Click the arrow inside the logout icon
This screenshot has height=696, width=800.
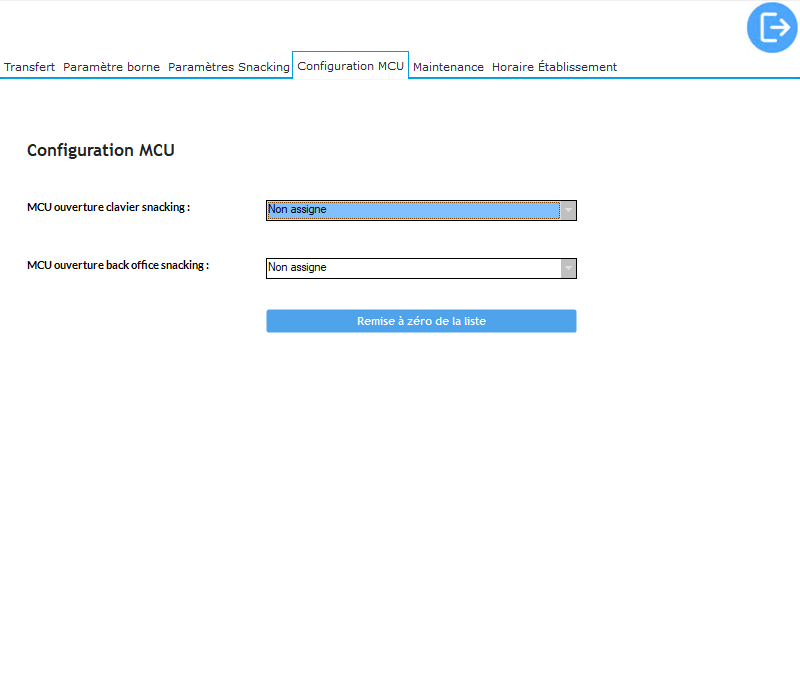(x=780, y=28)
